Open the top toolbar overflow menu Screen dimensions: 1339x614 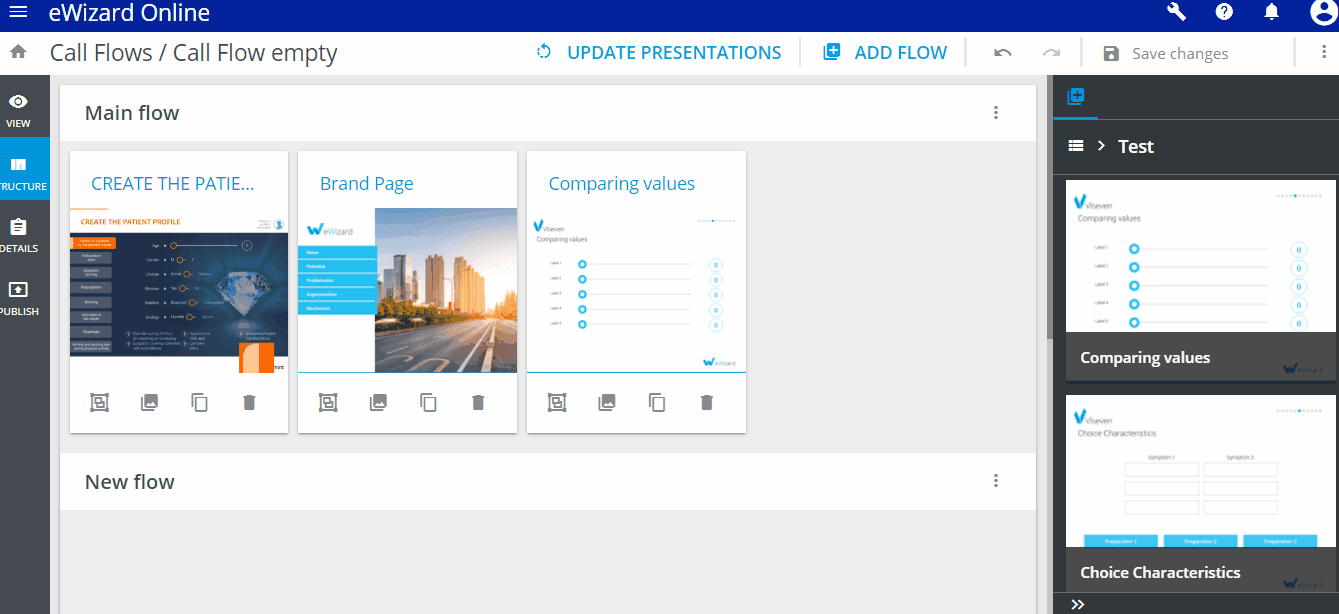pyautogui.click(x=1323, y=53)
